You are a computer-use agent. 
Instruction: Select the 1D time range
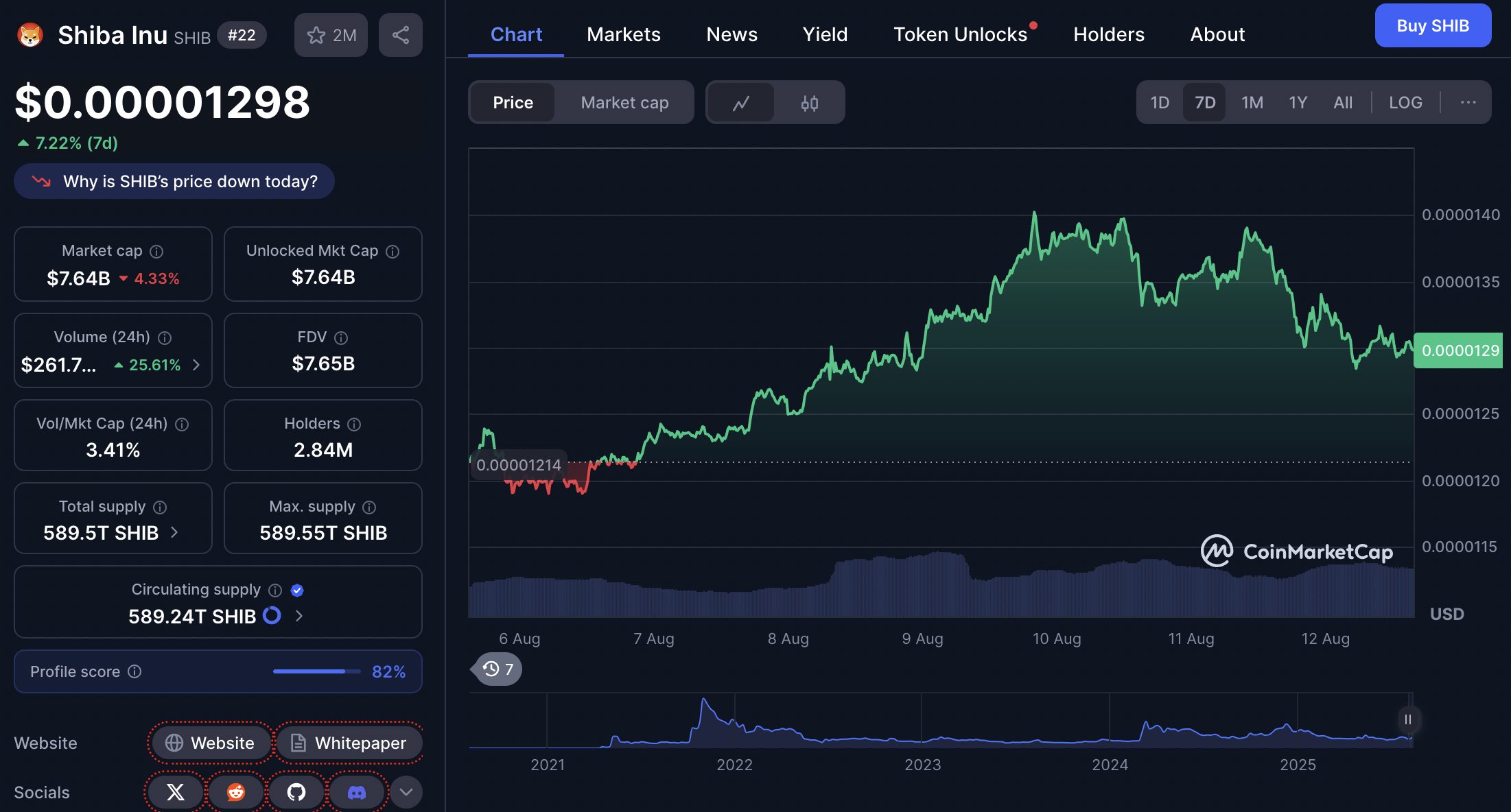(1160, 103)
